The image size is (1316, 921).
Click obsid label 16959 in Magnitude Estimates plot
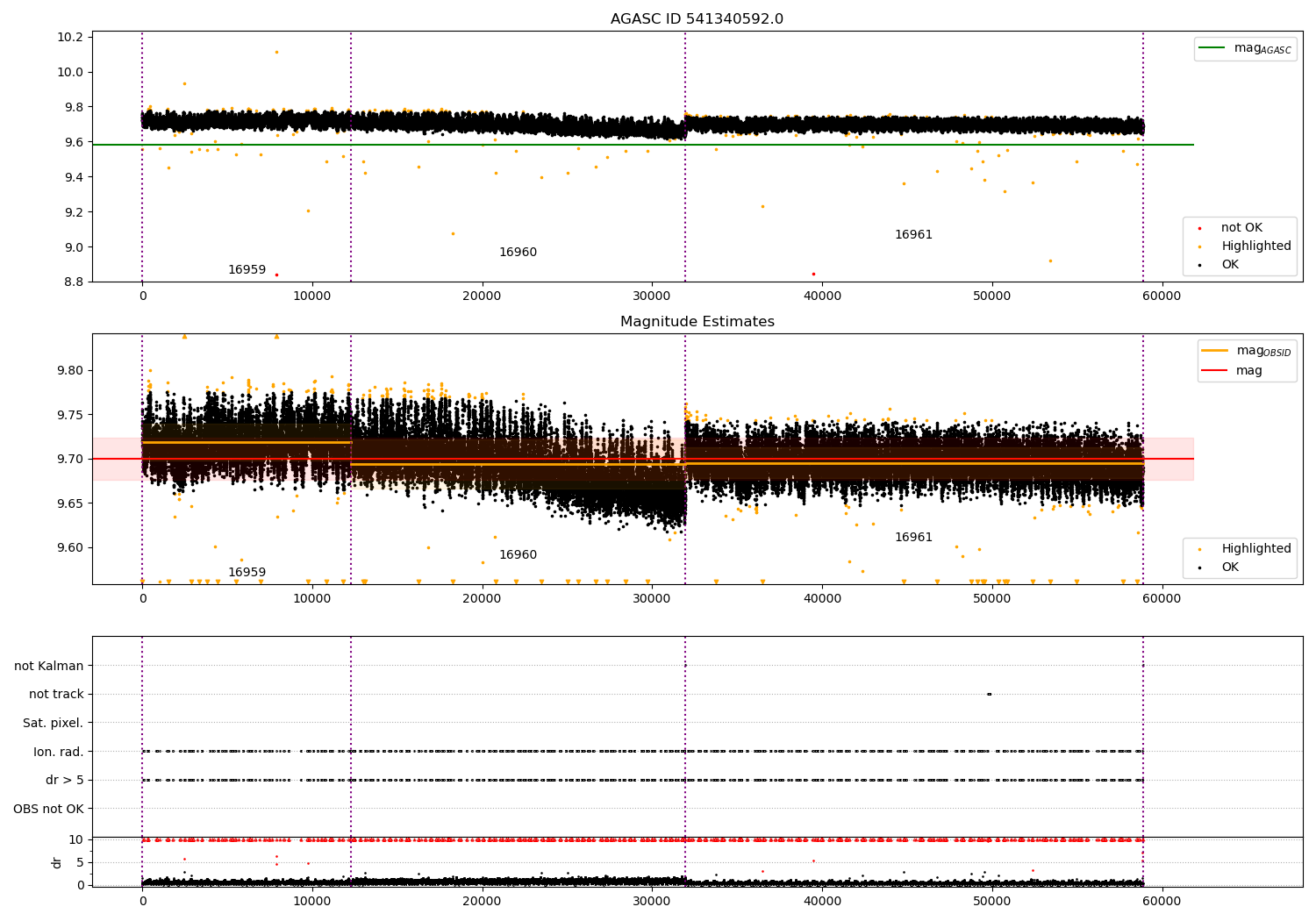[x=247, y=573]
